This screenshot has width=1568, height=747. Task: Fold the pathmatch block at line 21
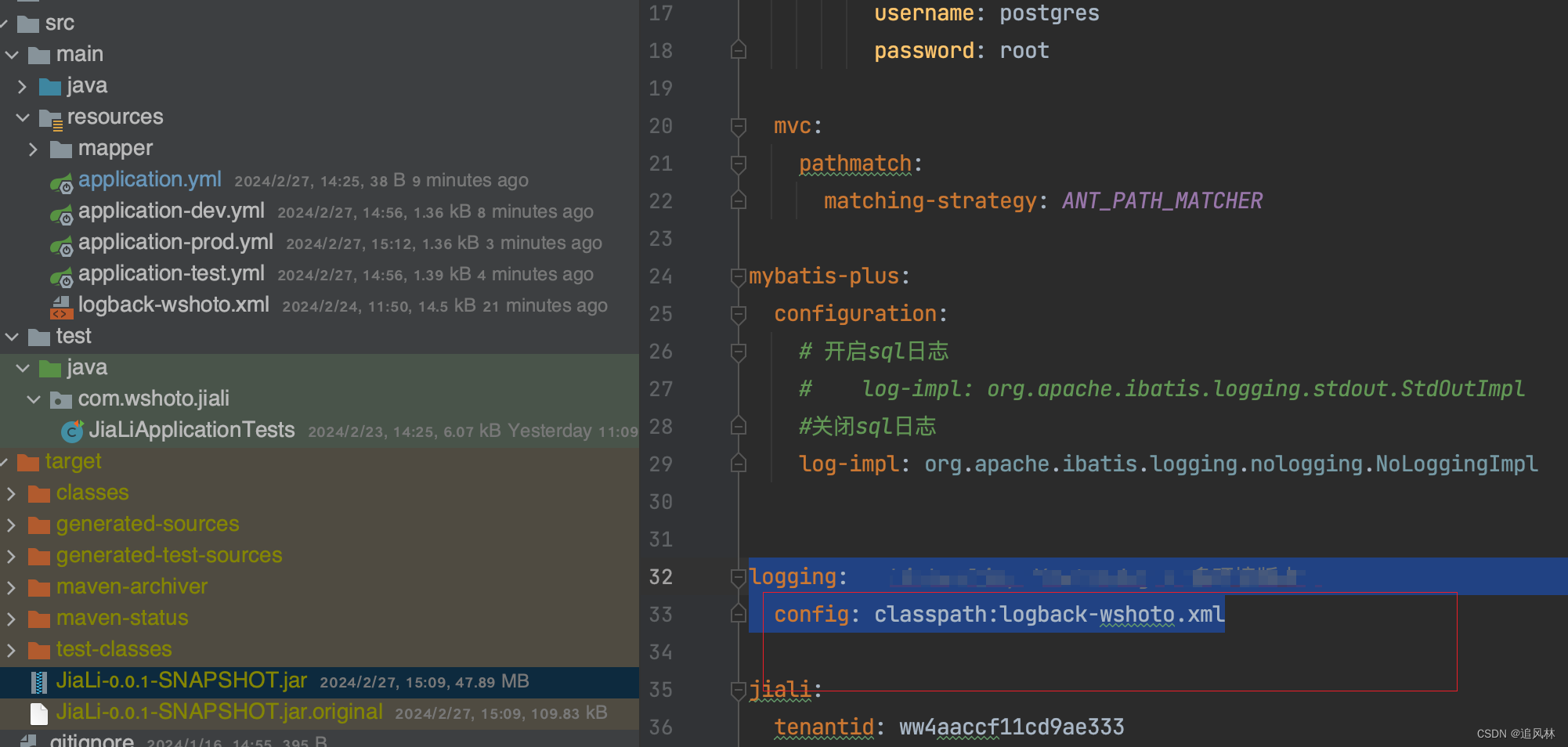point(738,164)
